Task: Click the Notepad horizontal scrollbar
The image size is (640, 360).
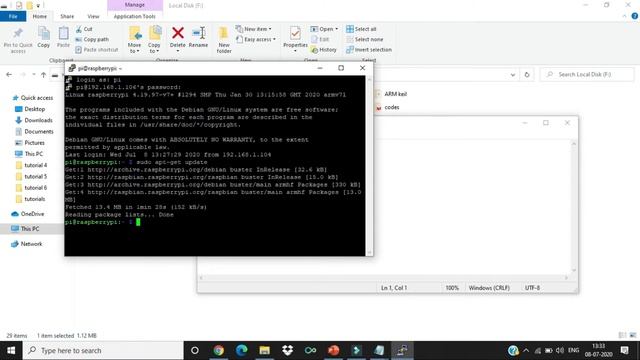Action: [x=384, y=278]
